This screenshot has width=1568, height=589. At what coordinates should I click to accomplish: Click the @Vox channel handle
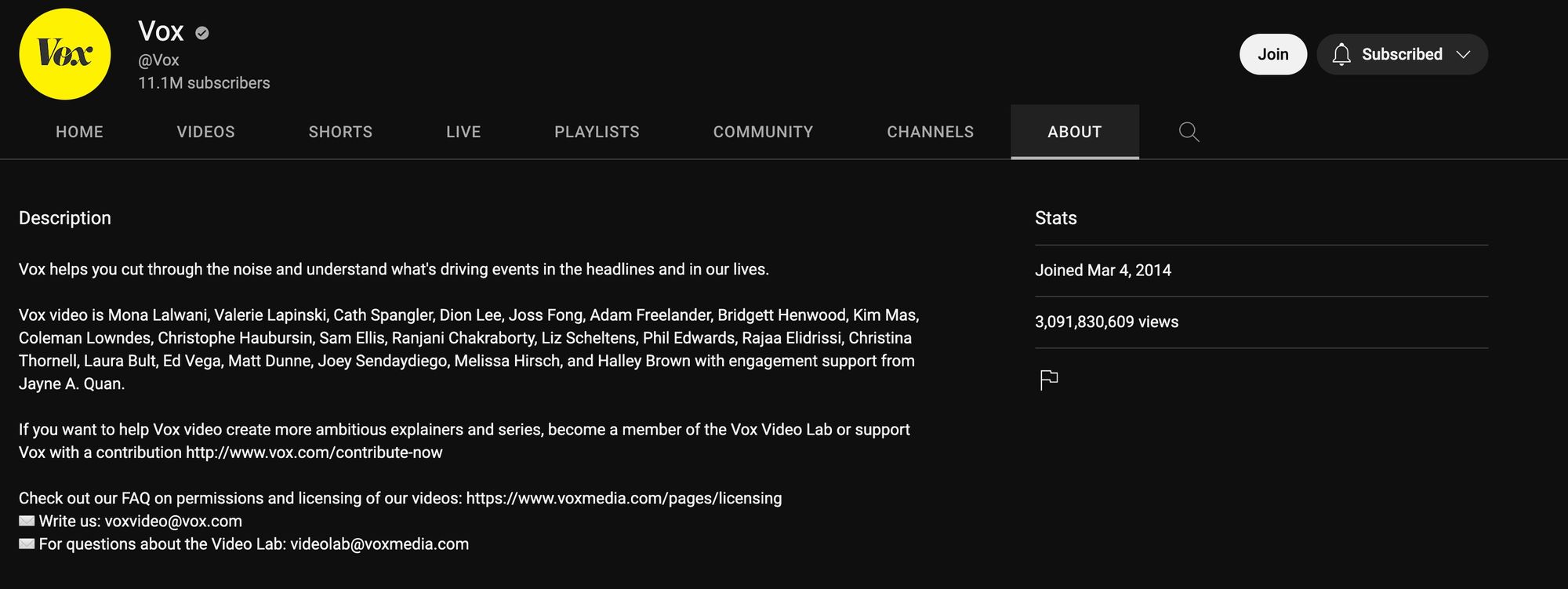tap(158, 60)
